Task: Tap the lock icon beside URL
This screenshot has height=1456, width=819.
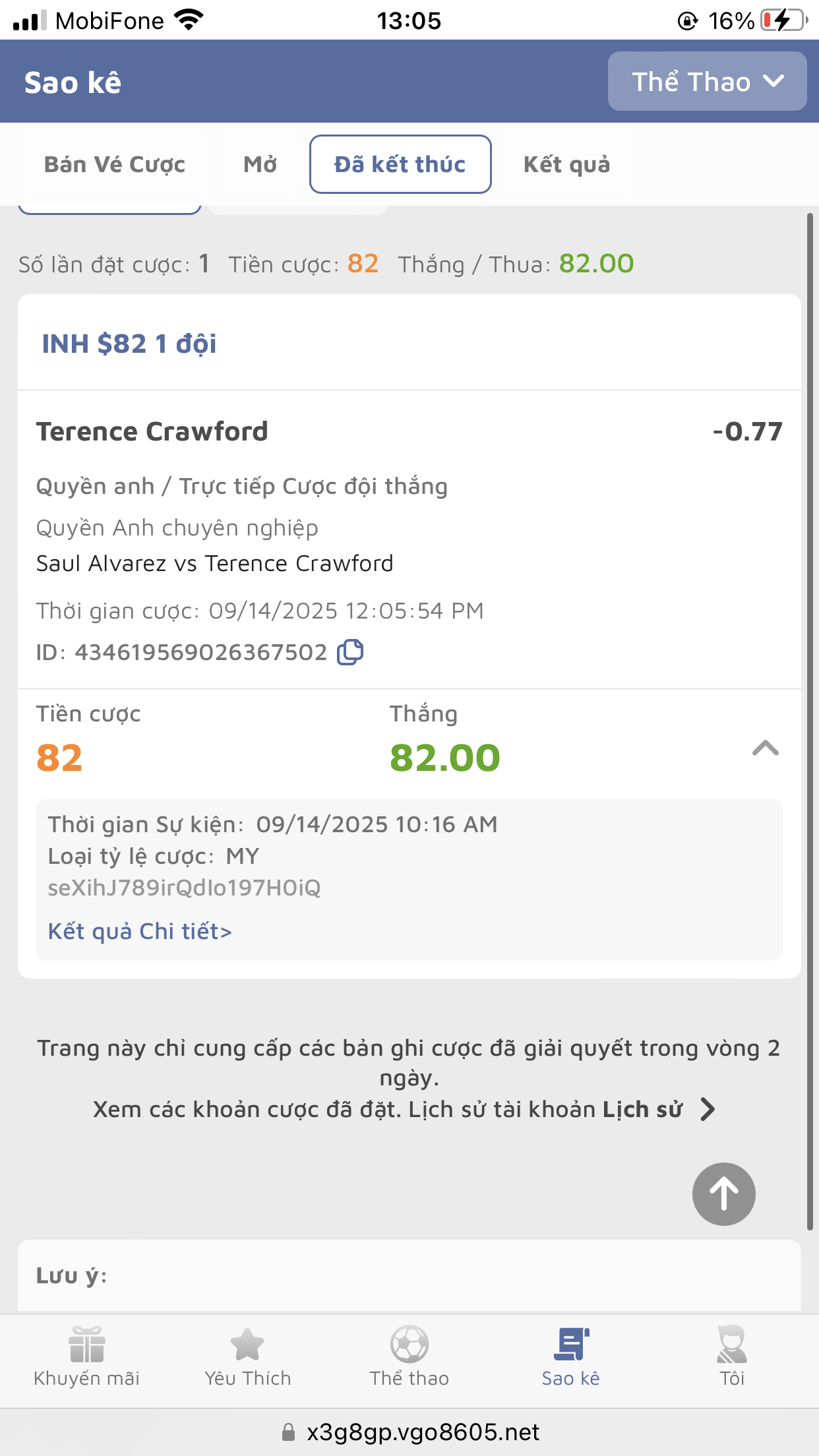Action: click(288, 1432)
